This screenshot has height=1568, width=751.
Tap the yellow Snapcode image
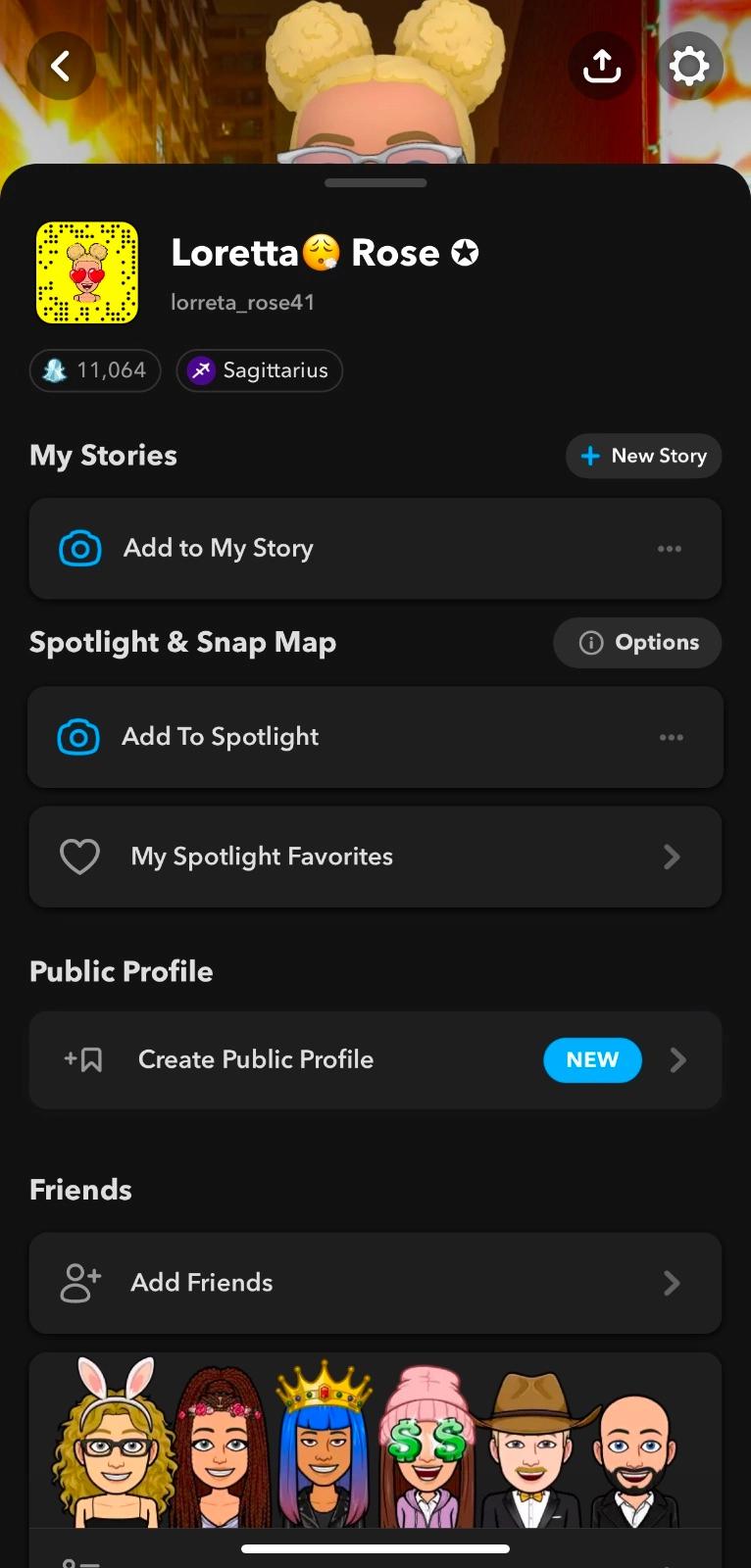[x=87, y=272]
